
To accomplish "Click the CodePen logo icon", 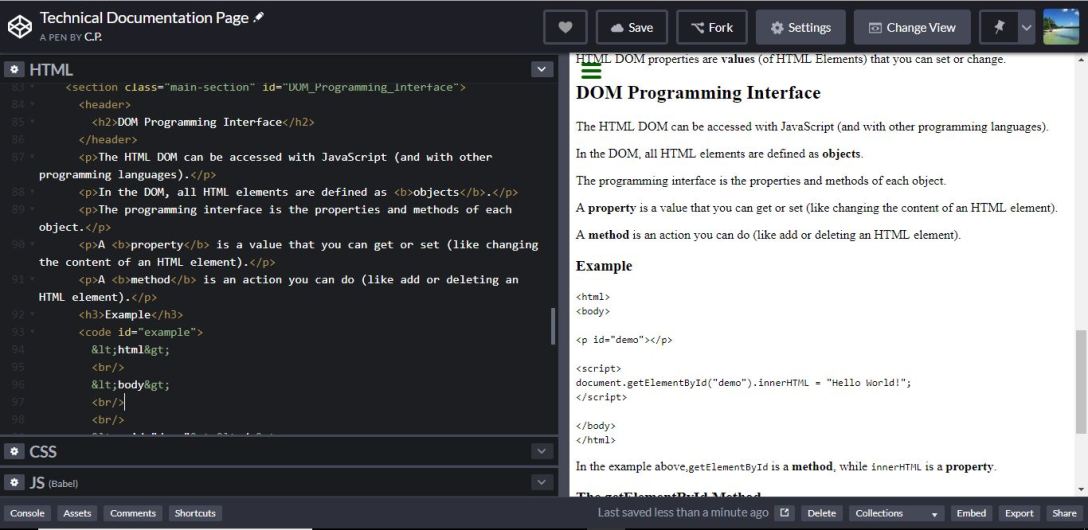I will coord(19,27).
